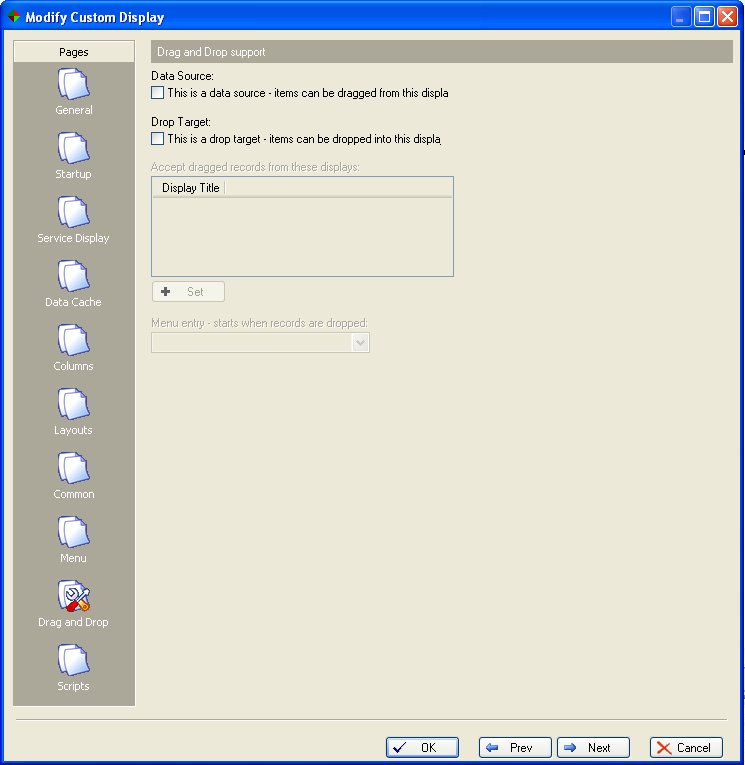Enable the data source checkbox
The image size is (745, 765).
tap(157, 93)
